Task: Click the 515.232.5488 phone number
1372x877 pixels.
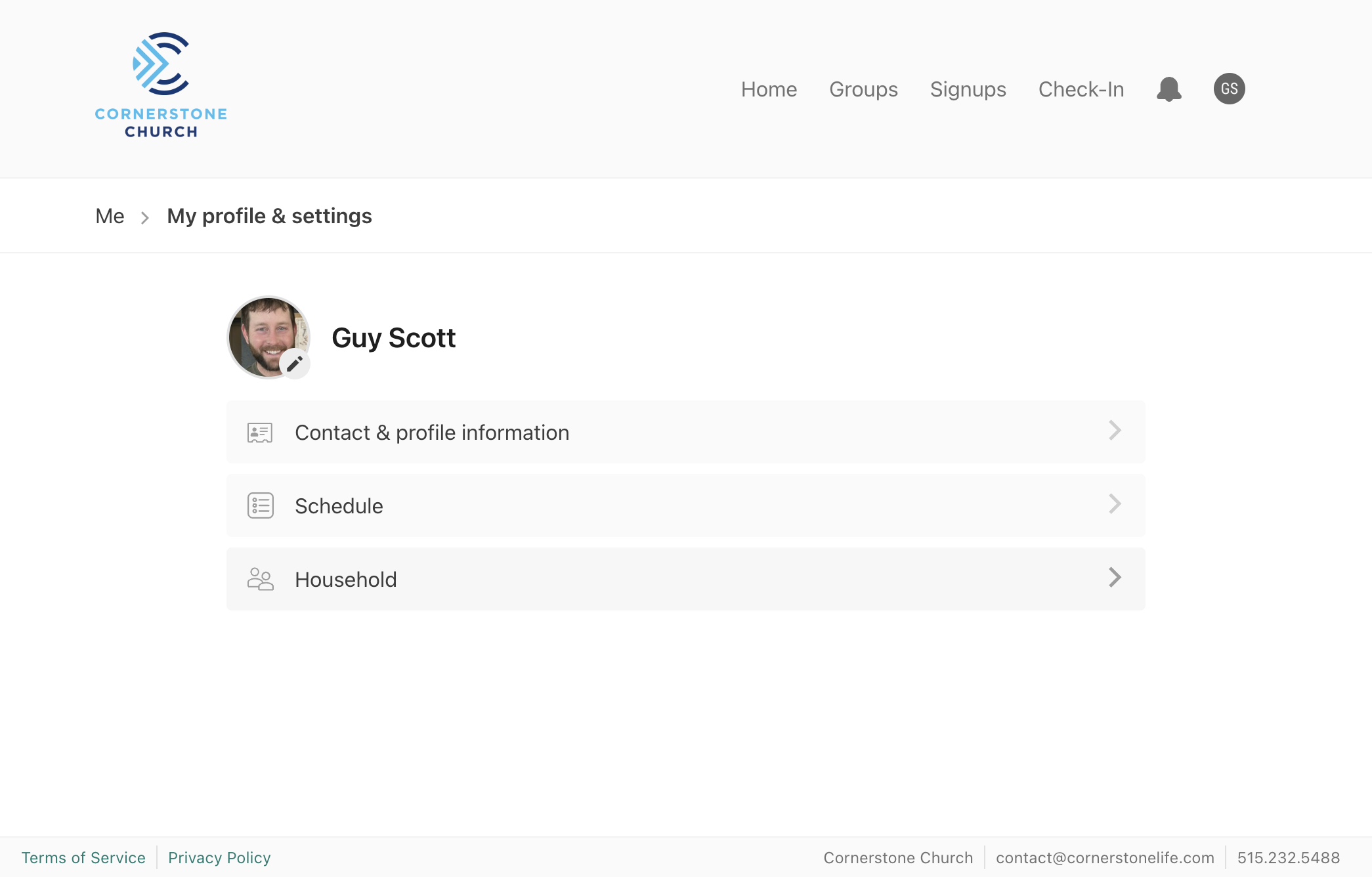Action: [1288, 858]
